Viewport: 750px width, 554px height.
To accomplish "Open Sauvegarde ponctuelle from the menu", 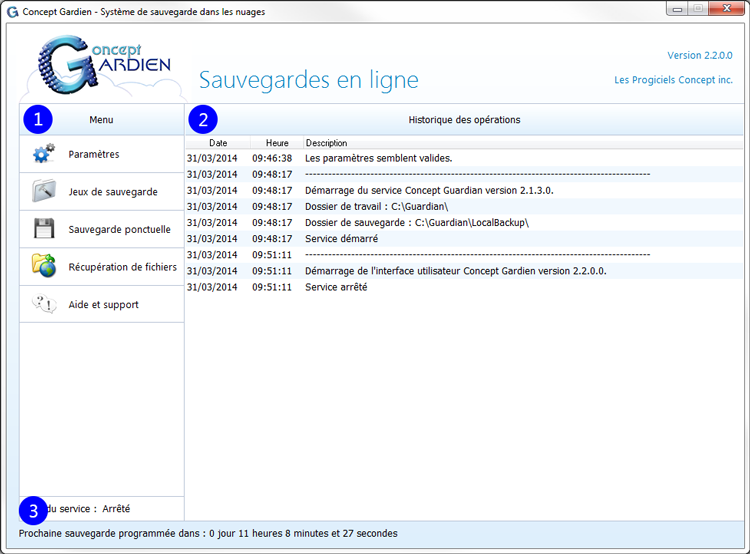I will 119,230.
